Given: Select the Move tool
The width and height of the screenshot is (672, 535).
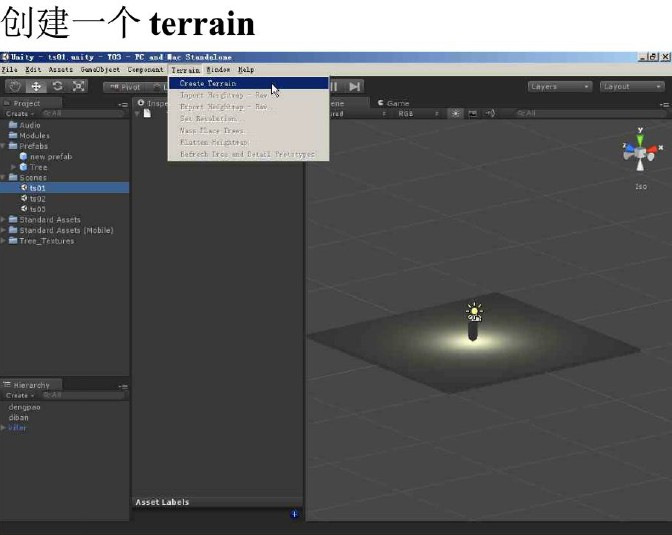Looking at the screenshot, I should pyautogui.click(x=36, y=87).
